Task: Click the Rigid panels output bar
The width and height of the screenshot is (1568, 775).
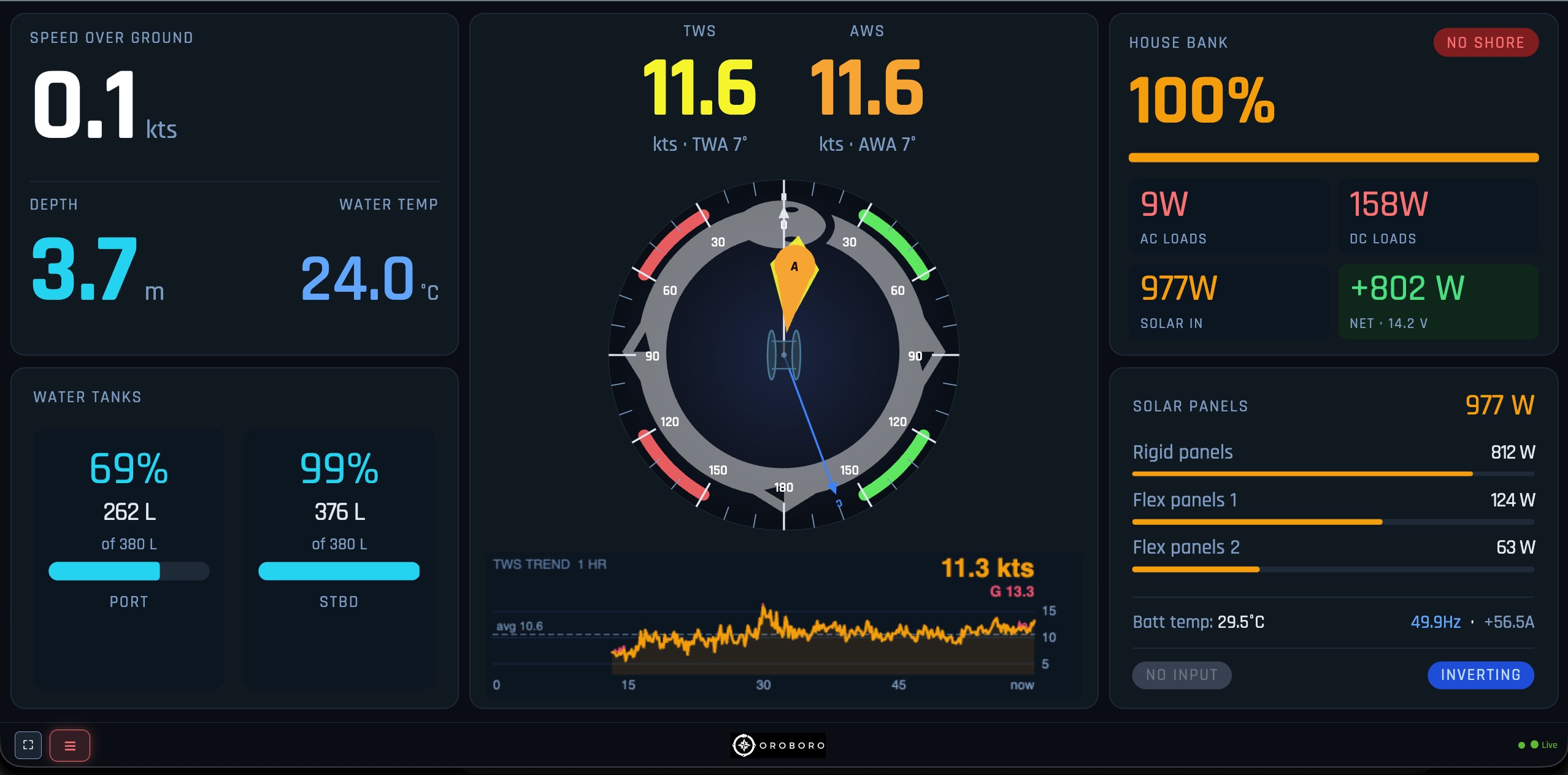Action: (x=1333, y=474)
